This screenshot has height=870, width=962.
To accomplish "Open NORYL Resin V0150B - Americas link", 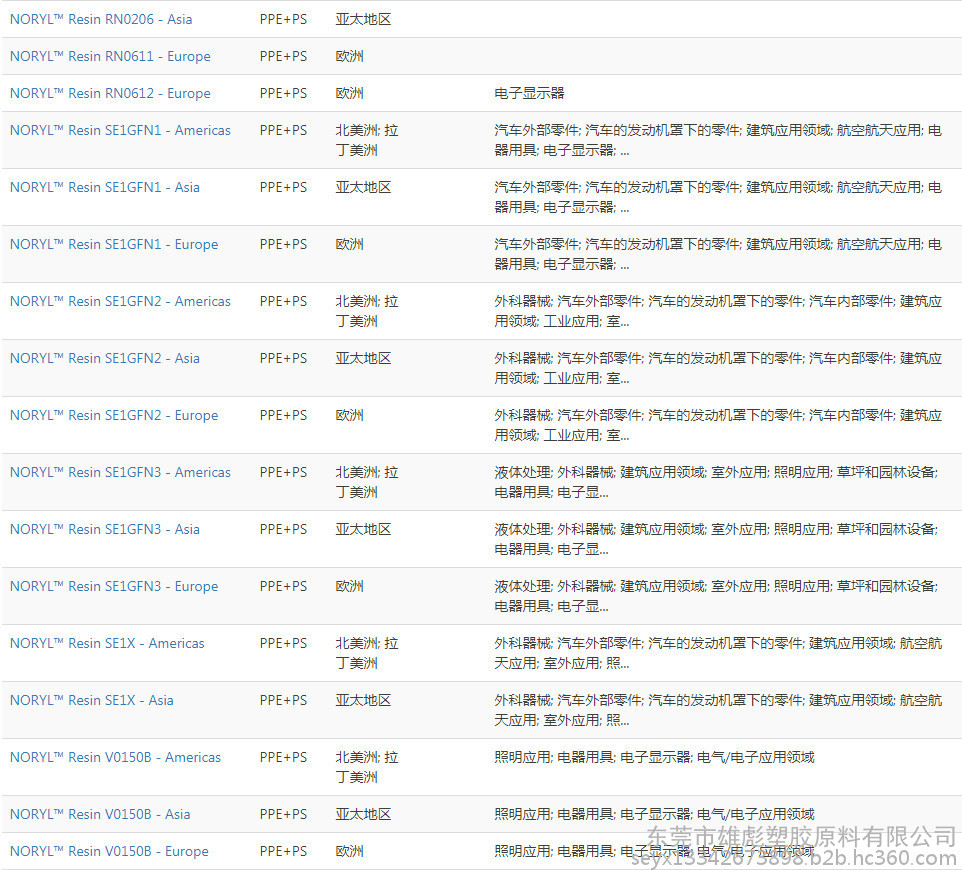I will [x=115, y=758].
